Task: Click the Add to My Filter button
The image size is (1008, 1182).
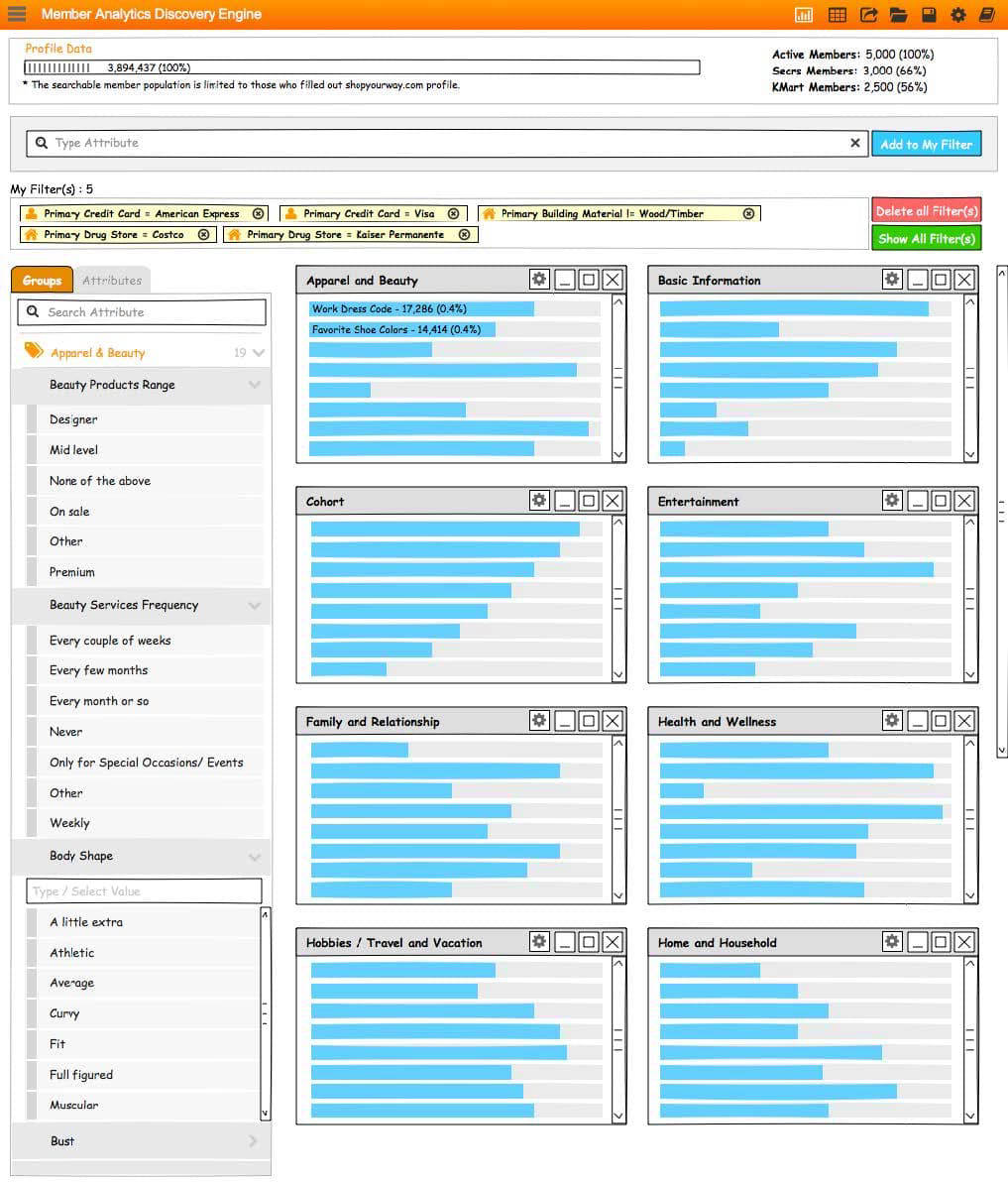Action: (x=926, y=144)
